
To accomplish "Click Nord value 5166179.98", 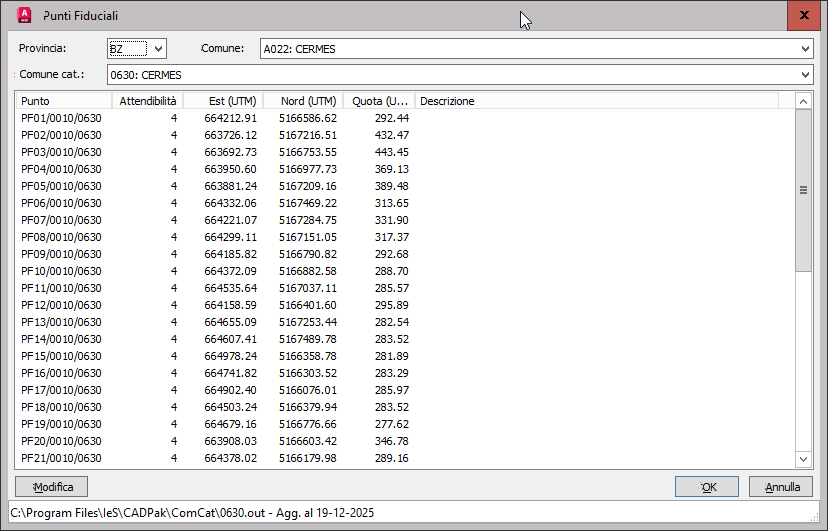I will click(308, 458).
